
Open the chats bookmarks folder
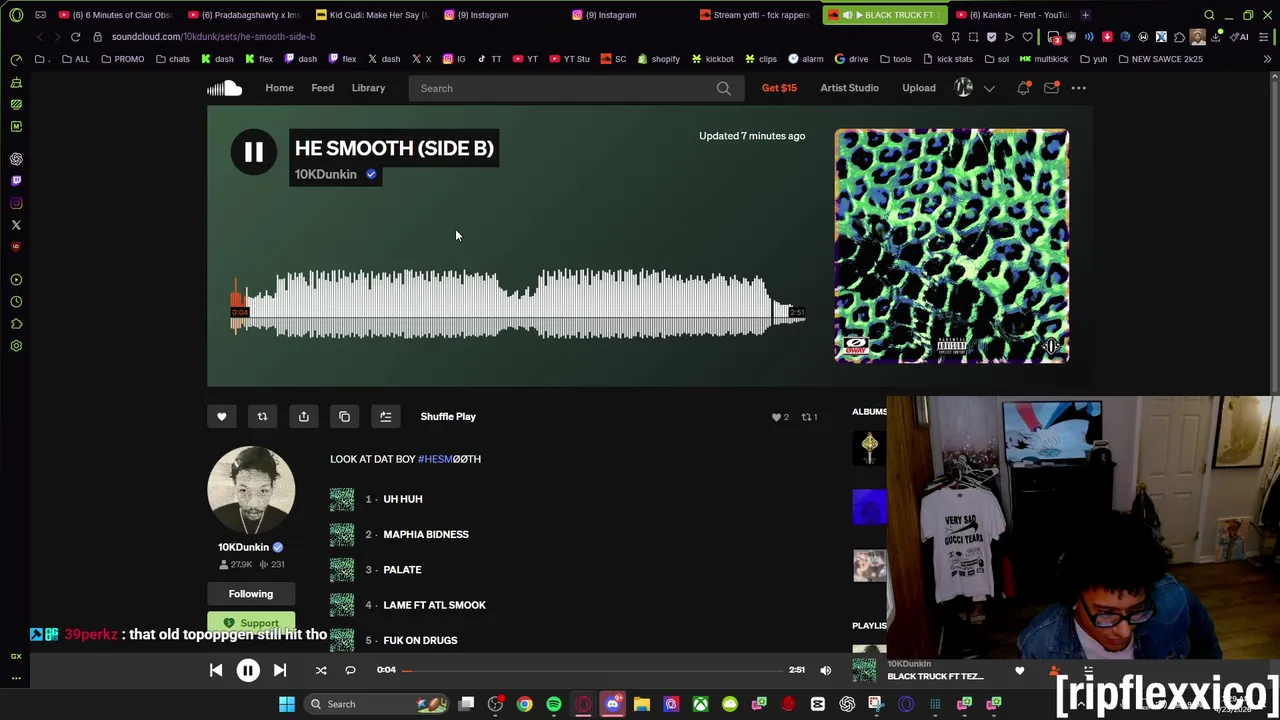pos(172,59)
